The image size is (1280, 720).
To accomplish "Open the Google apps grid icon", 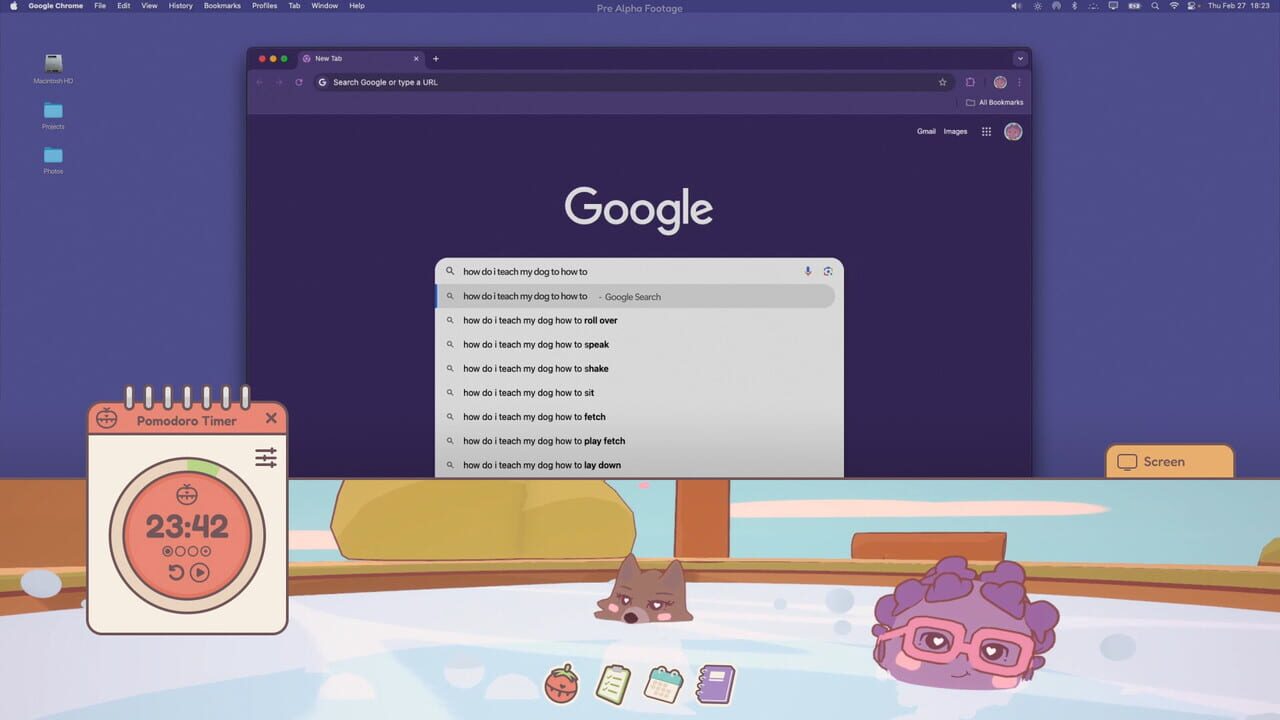I will click(985, 131).
